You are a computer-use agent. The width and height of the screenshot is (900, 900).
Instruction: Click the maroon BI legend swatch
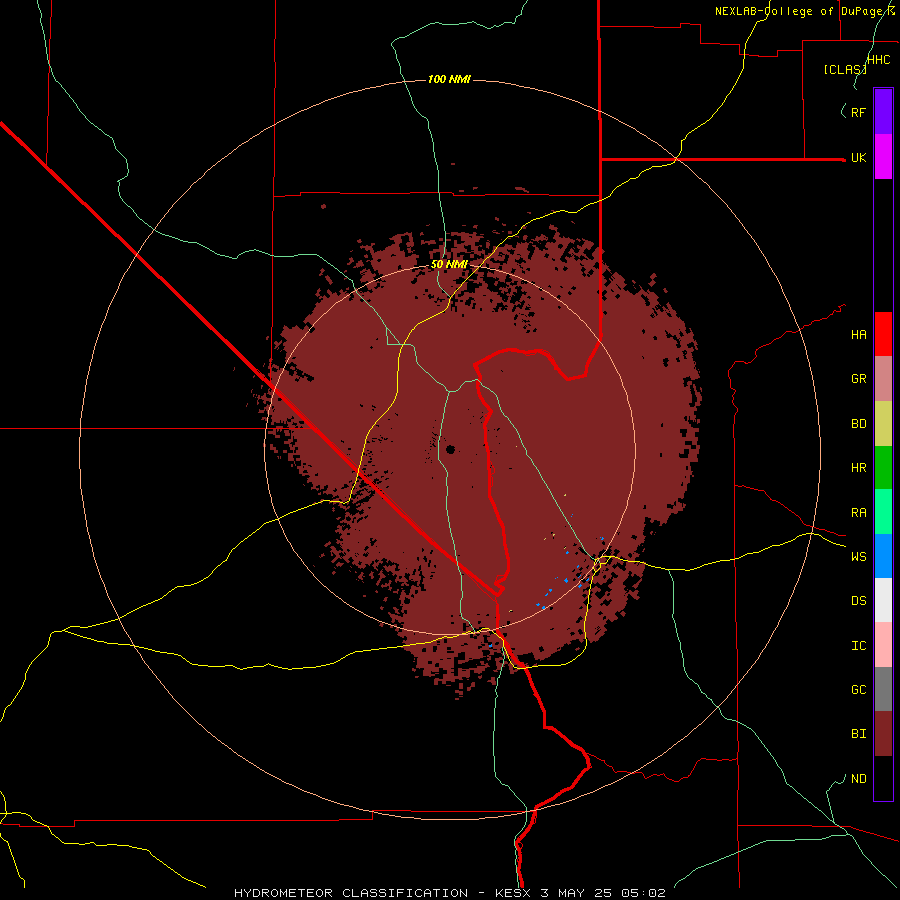(x=883, y=734)
